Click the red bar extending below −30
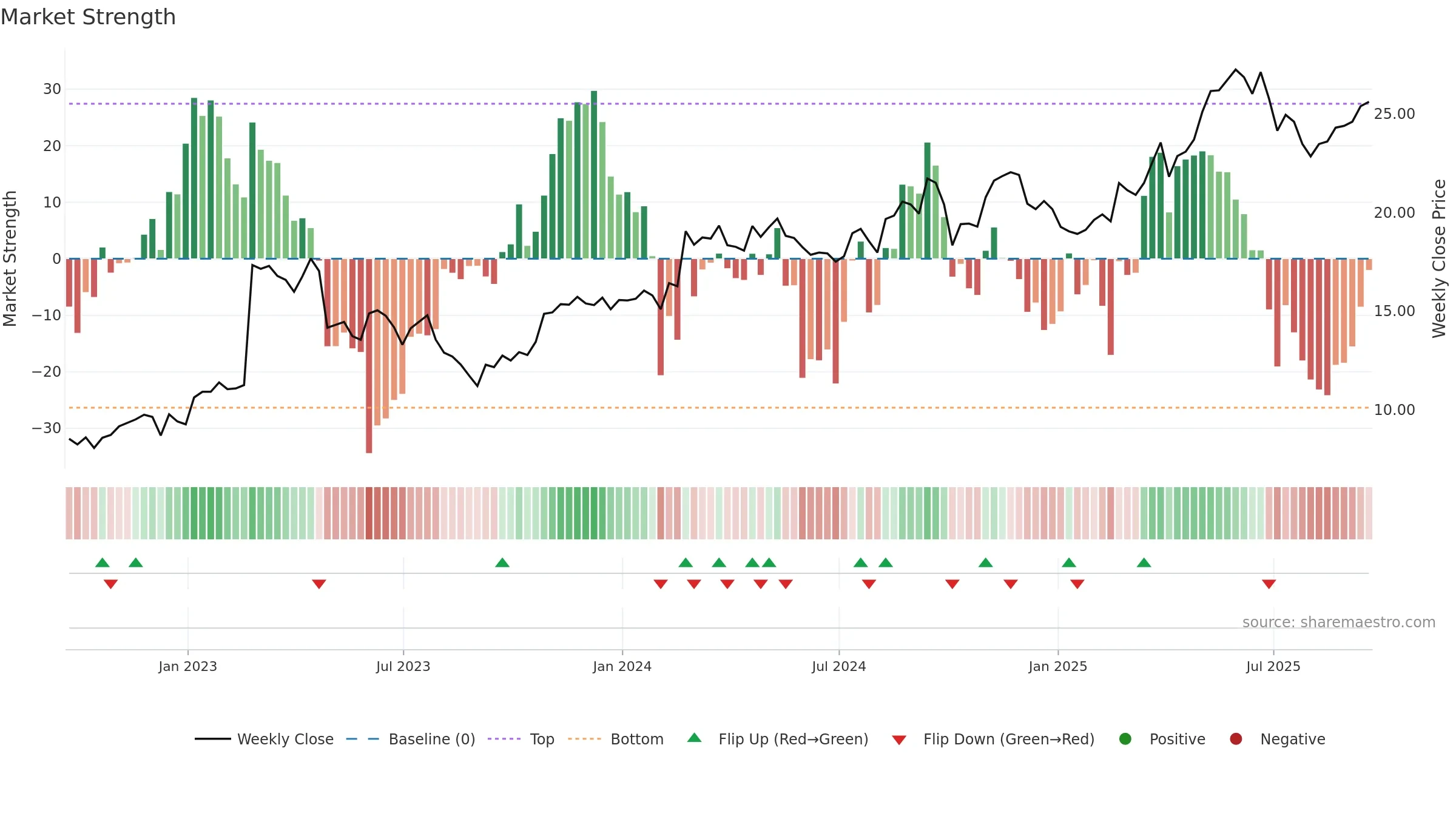Image resolution: width=1456 pixels, height=819 pixels. [x=369, y=356]
